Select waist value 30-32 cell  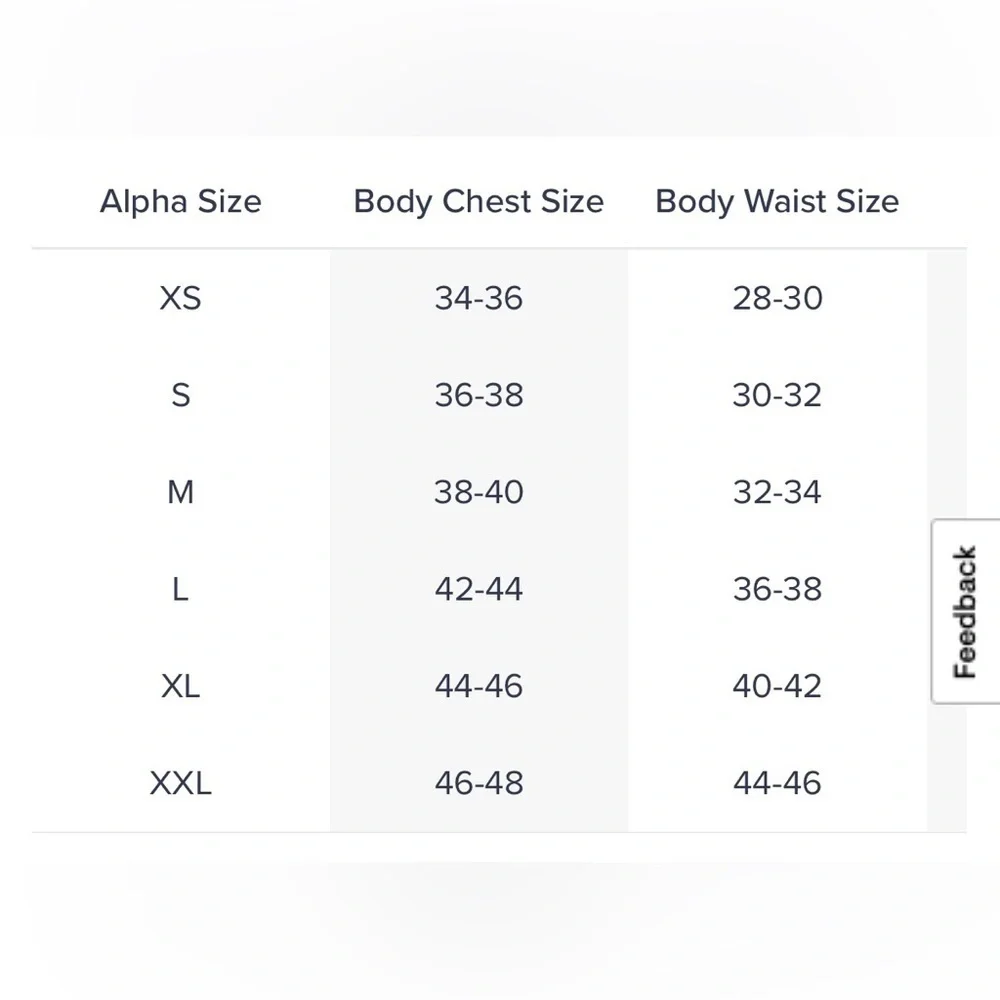tap(777, 395)
